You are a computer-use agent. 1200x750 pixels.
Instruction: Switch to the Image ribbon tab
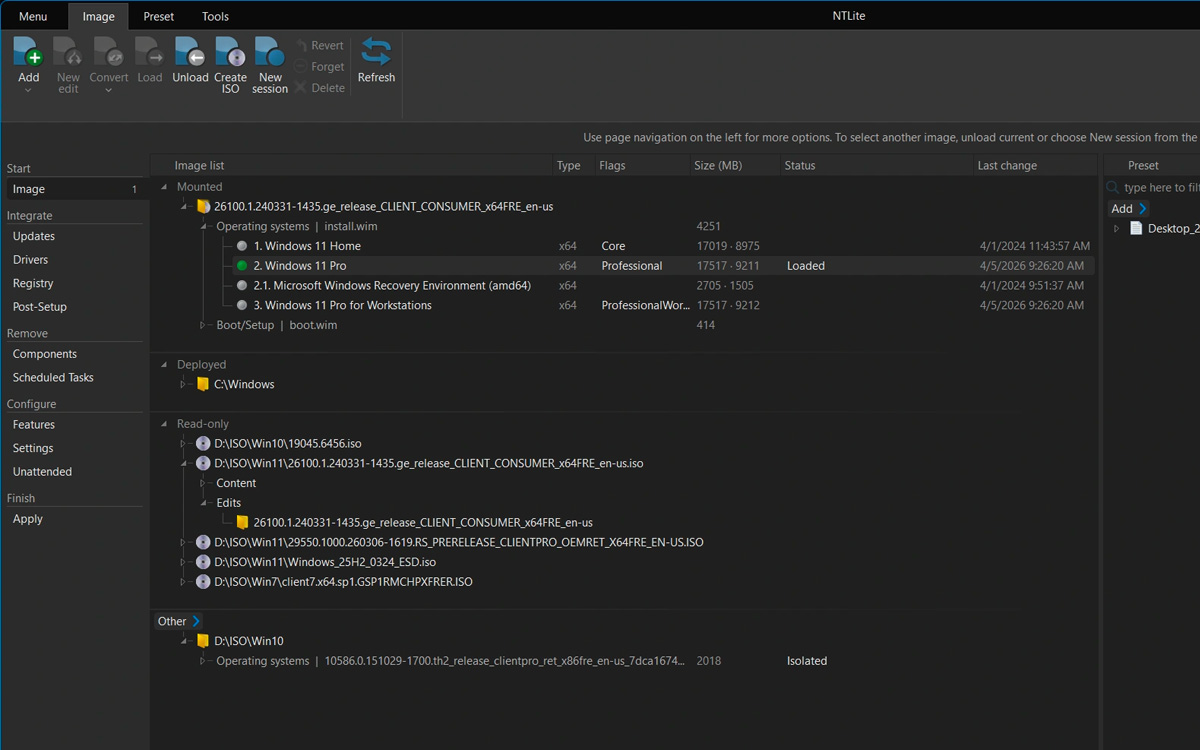[98, 16]
